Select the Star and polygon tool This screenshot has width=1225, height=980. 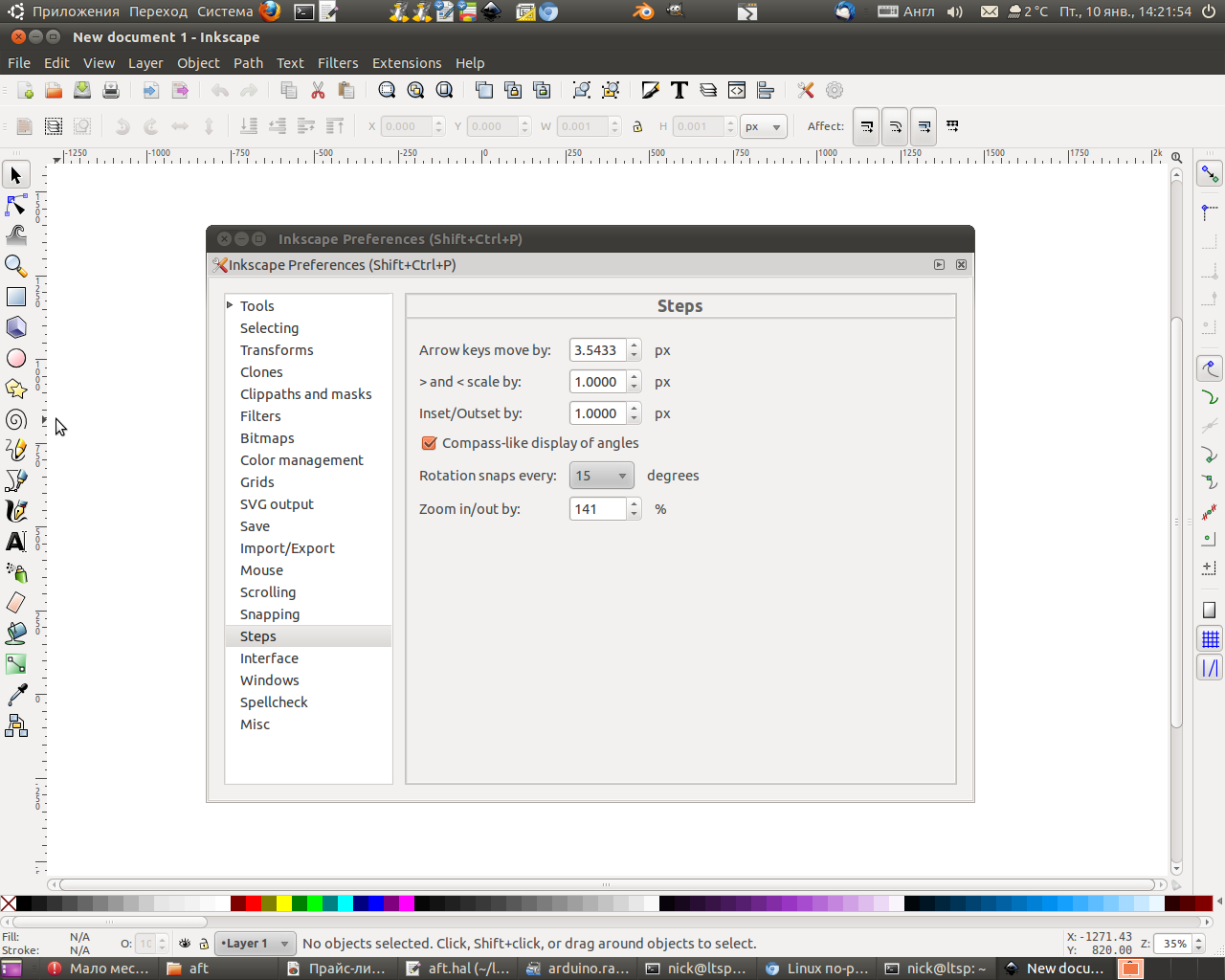tap(16, 389)
